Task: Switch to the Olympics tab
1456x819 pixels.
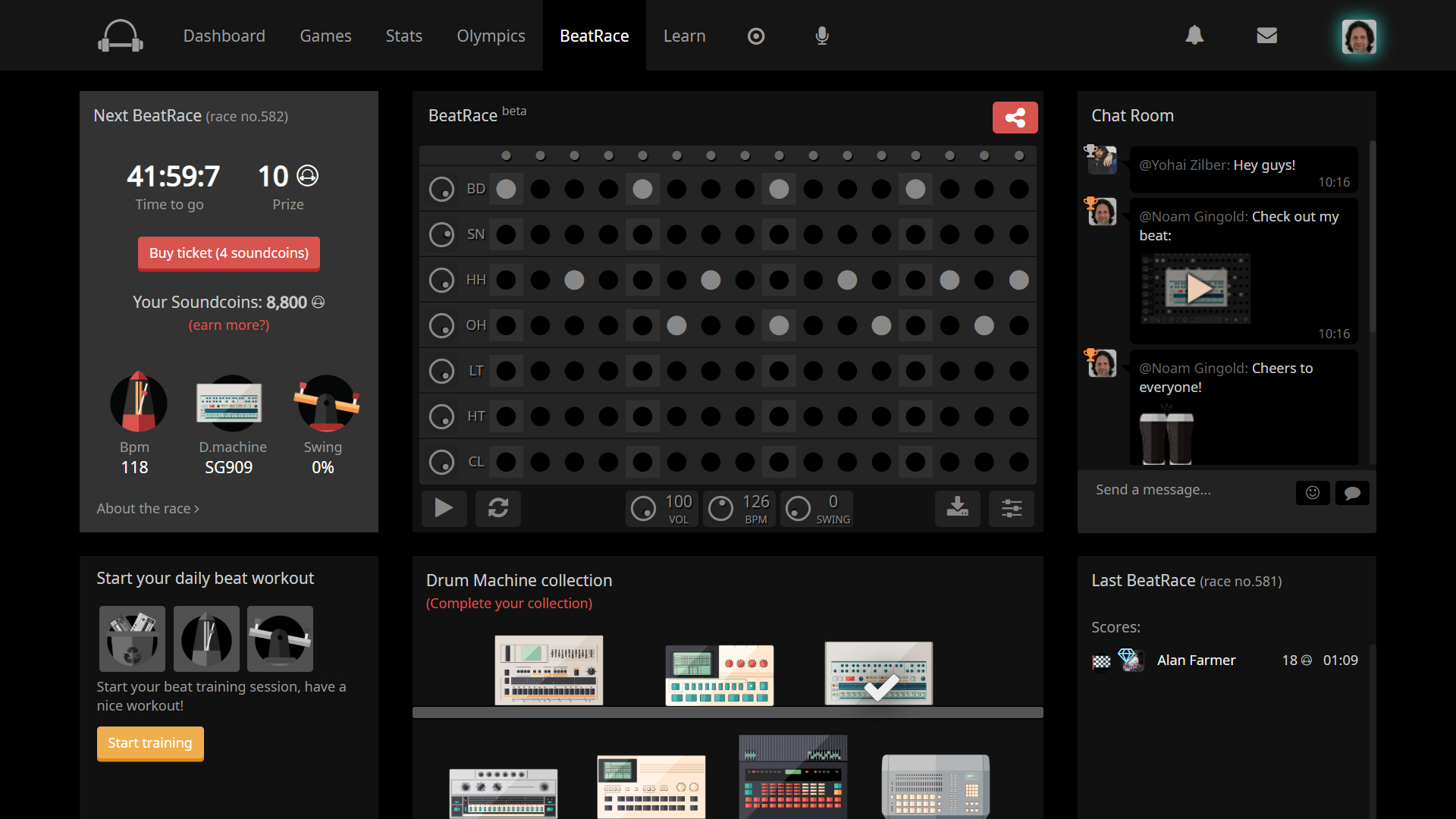Action: point(491,36)
